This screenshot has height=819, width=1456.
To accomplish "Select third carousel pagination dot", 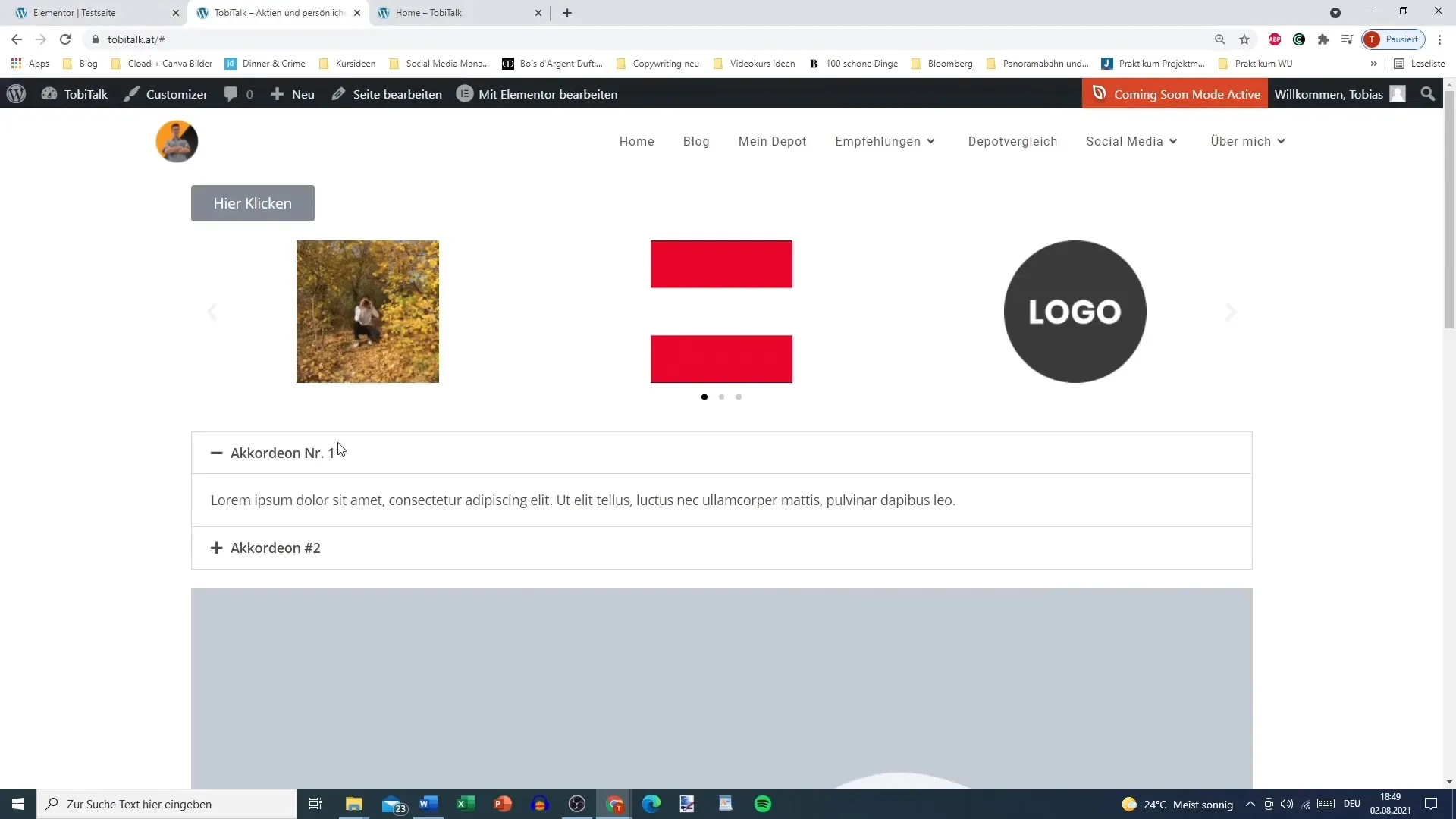I will (x=739, y=397).
